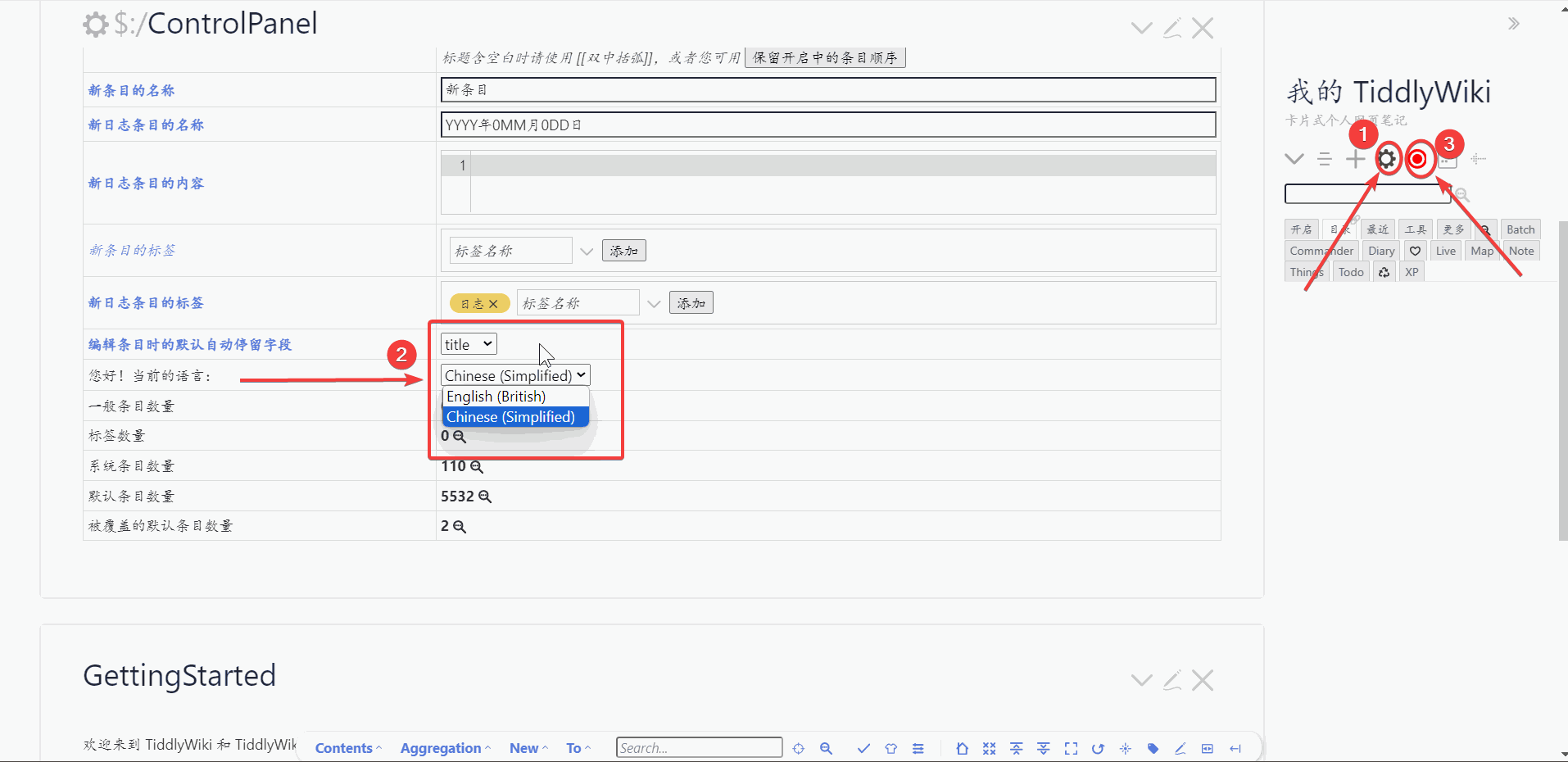Click the magnifier icon in bottom toolbar
Image resolution: width=1568 pixels, height=762 pixels.
pos(826,748)
